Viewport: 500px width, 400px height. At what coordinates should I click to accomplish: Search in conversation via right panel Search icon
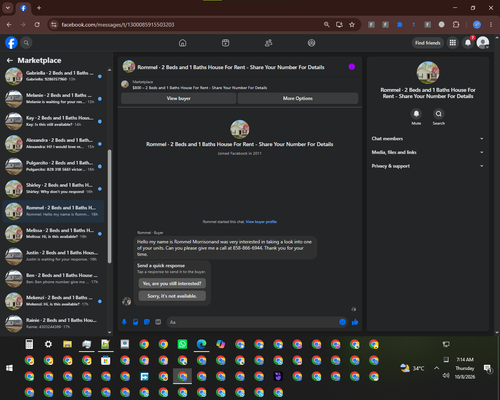[x=439, y=114]
